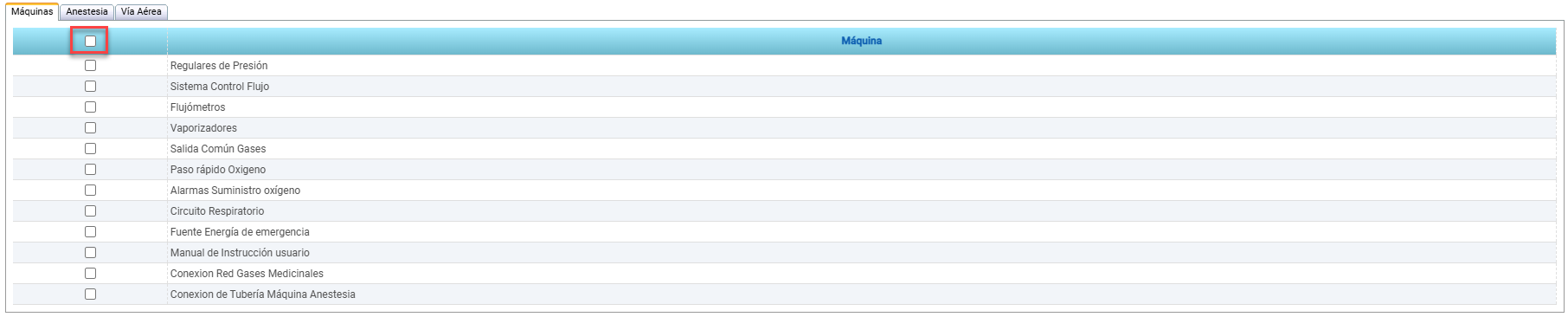Select the Conexion Red Gases Medicinales text
The image size is (1568, 317).
[x=247, y=274]
